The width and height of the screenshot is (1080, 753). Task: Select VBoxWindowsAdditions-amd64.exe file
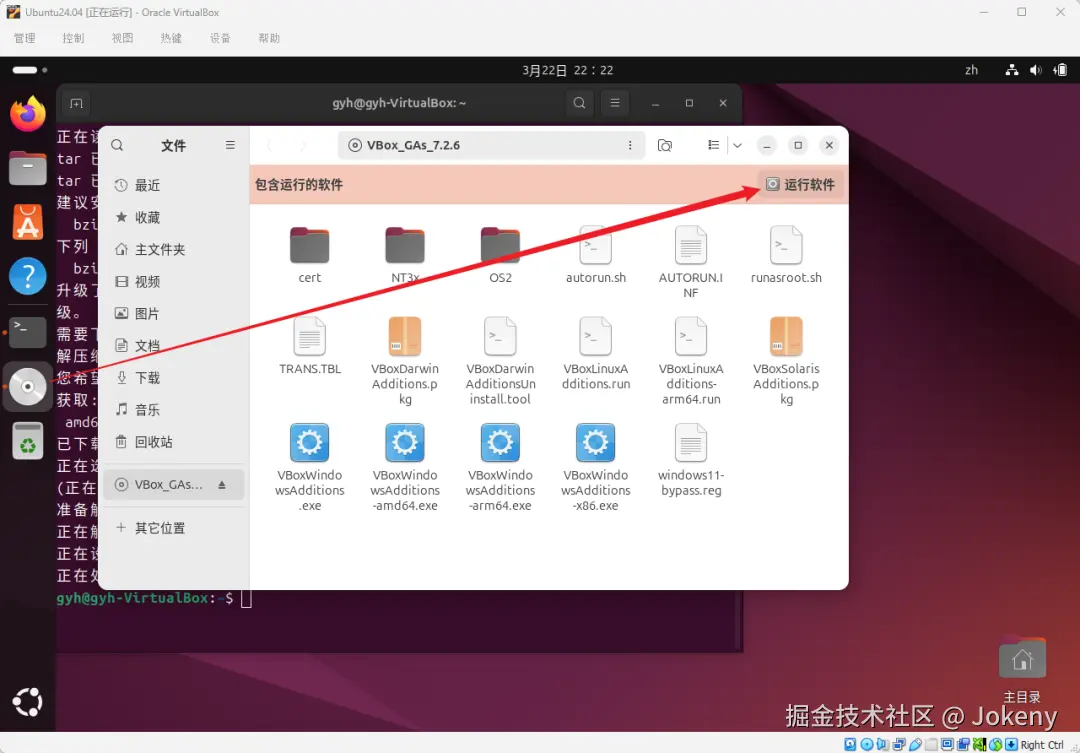pyautogui.click(x=405, y=467)
